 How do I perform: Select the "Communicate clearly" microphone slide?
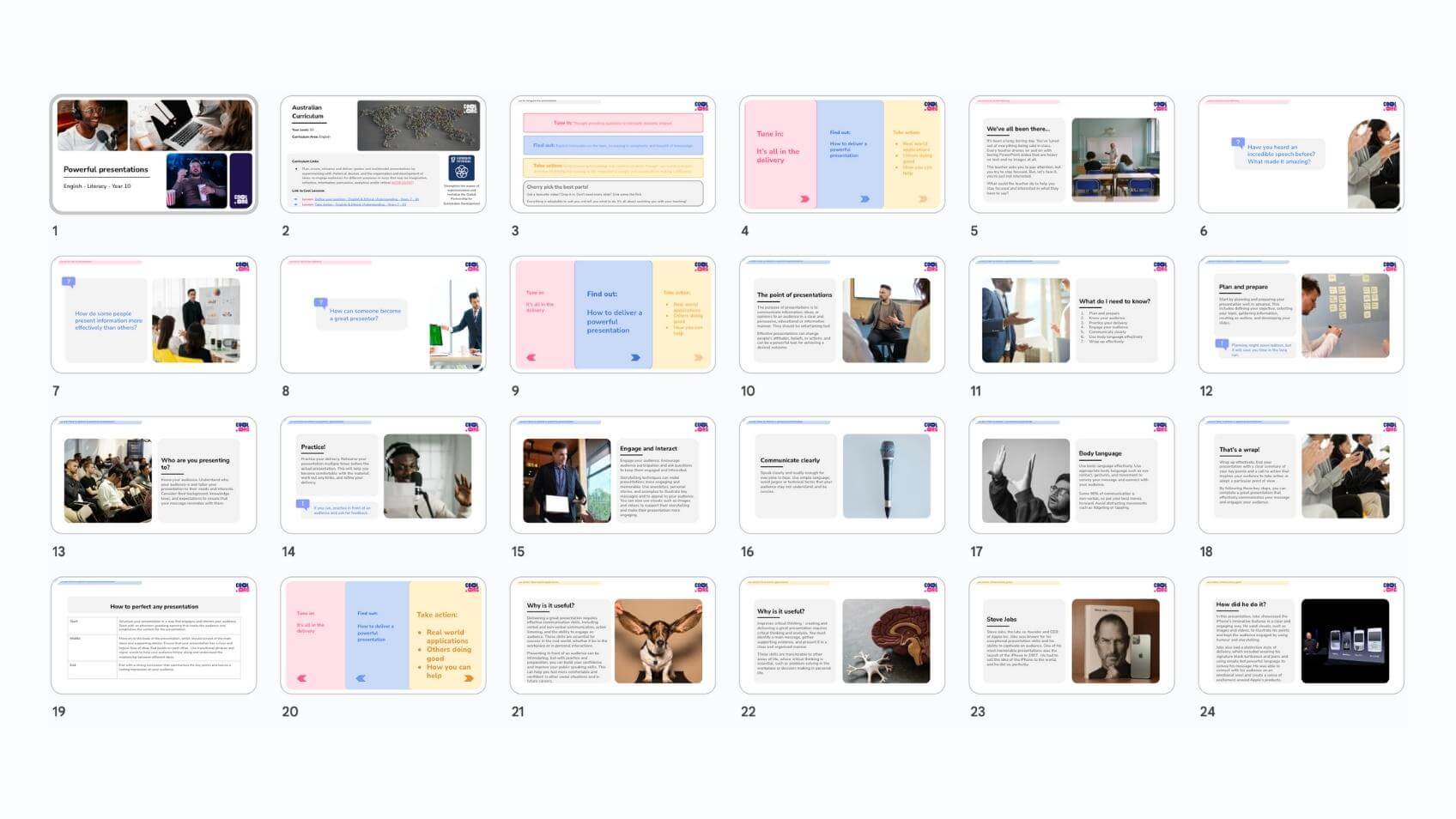[841, 475]
